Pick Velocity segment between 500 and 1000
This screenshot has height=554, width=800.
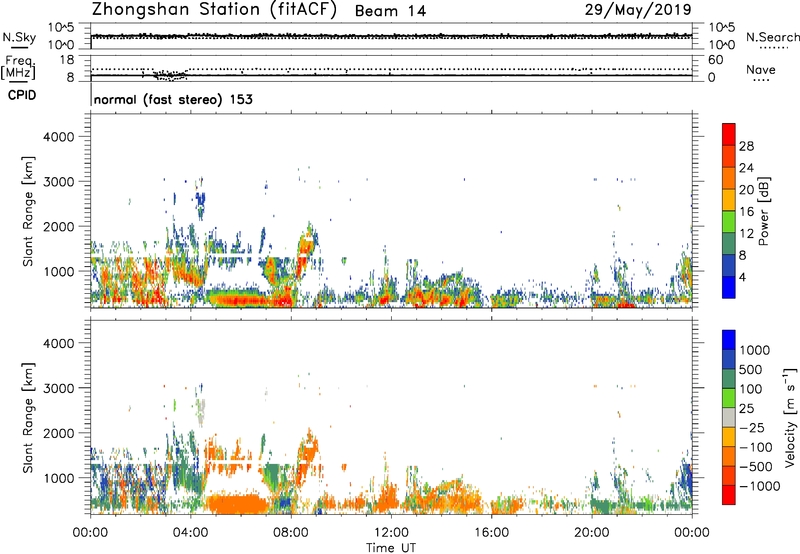729,359
